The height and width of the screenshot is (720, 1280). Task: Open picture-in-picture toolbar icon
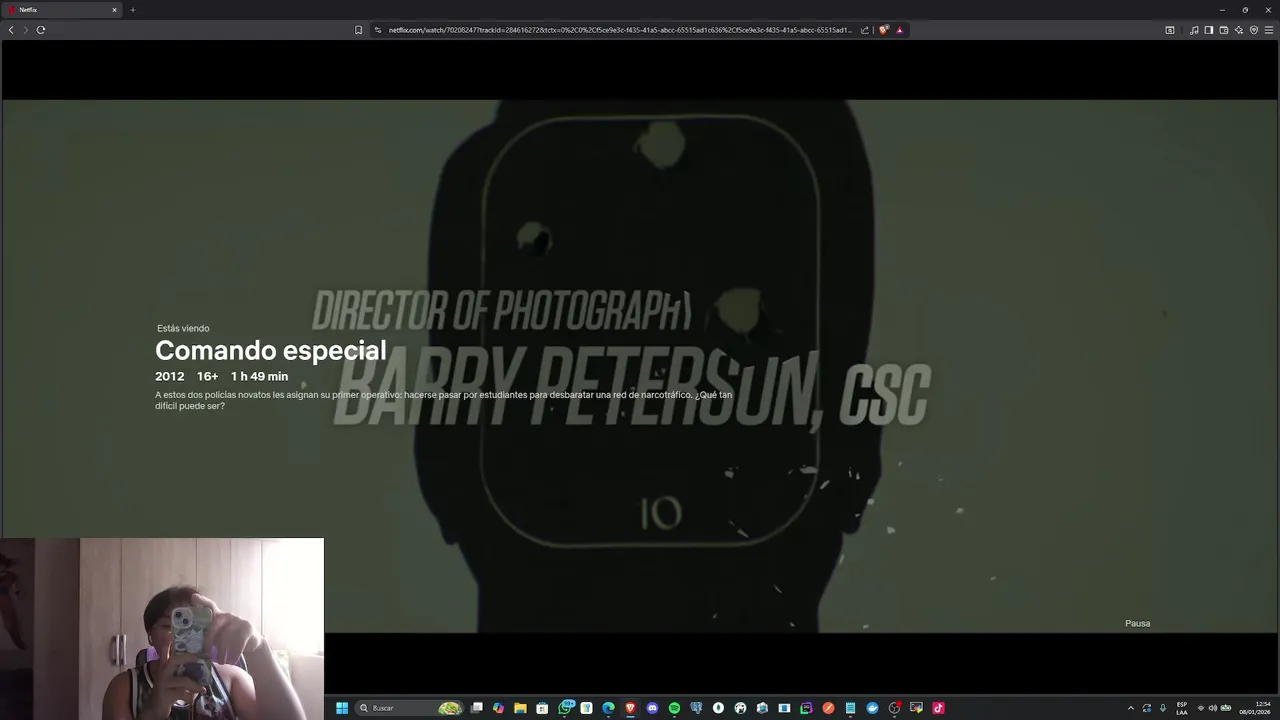[x=1170, y=30]
